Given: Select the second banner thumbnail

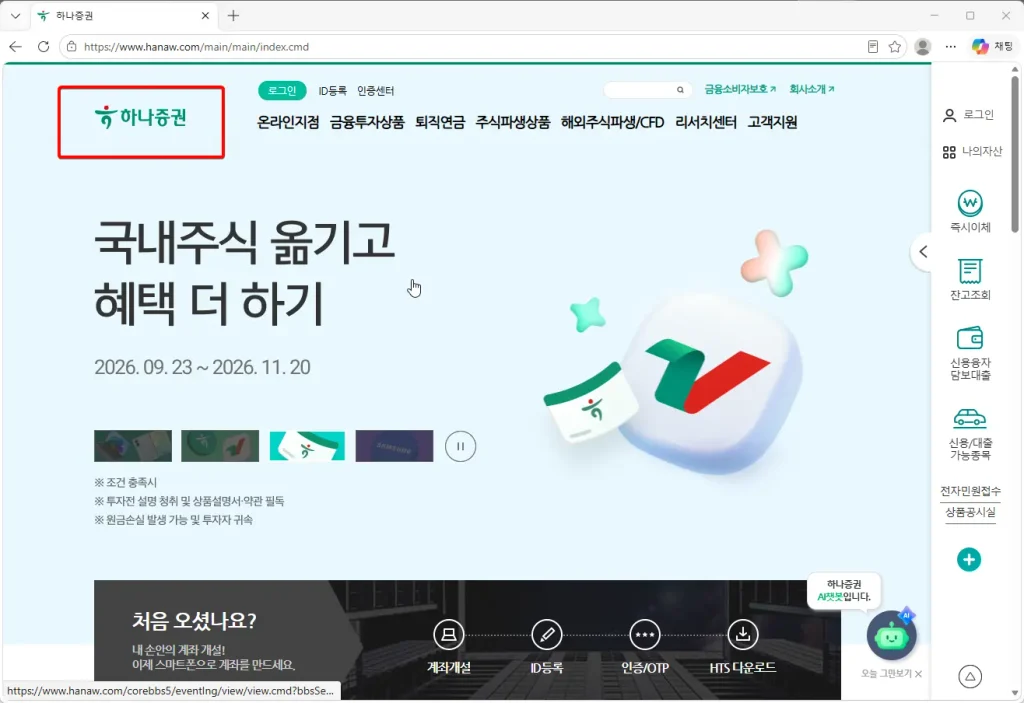Looking at the screenshot, I should click(x=220, y=446).
